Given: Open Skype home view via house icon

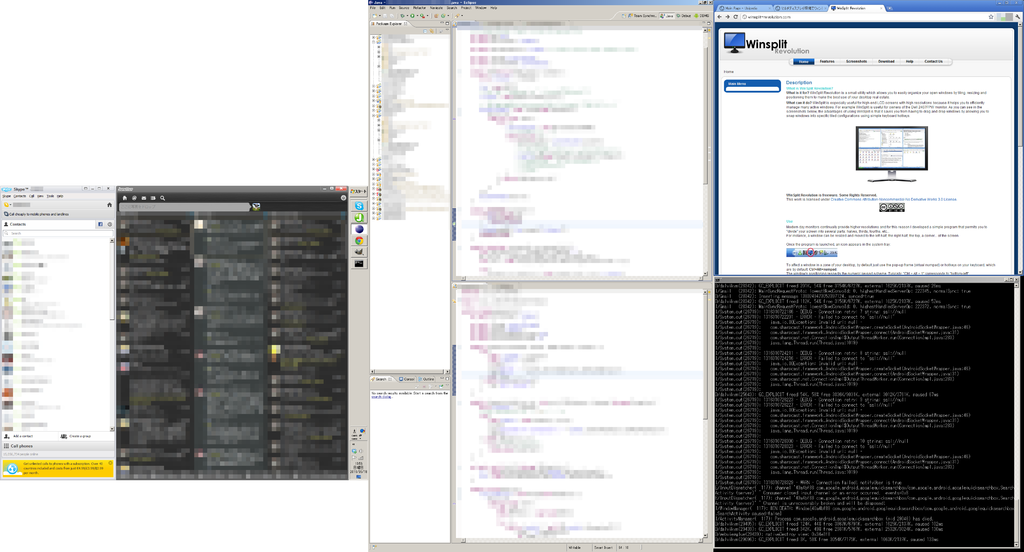Looking at the screenshot, I should [109, 204].
